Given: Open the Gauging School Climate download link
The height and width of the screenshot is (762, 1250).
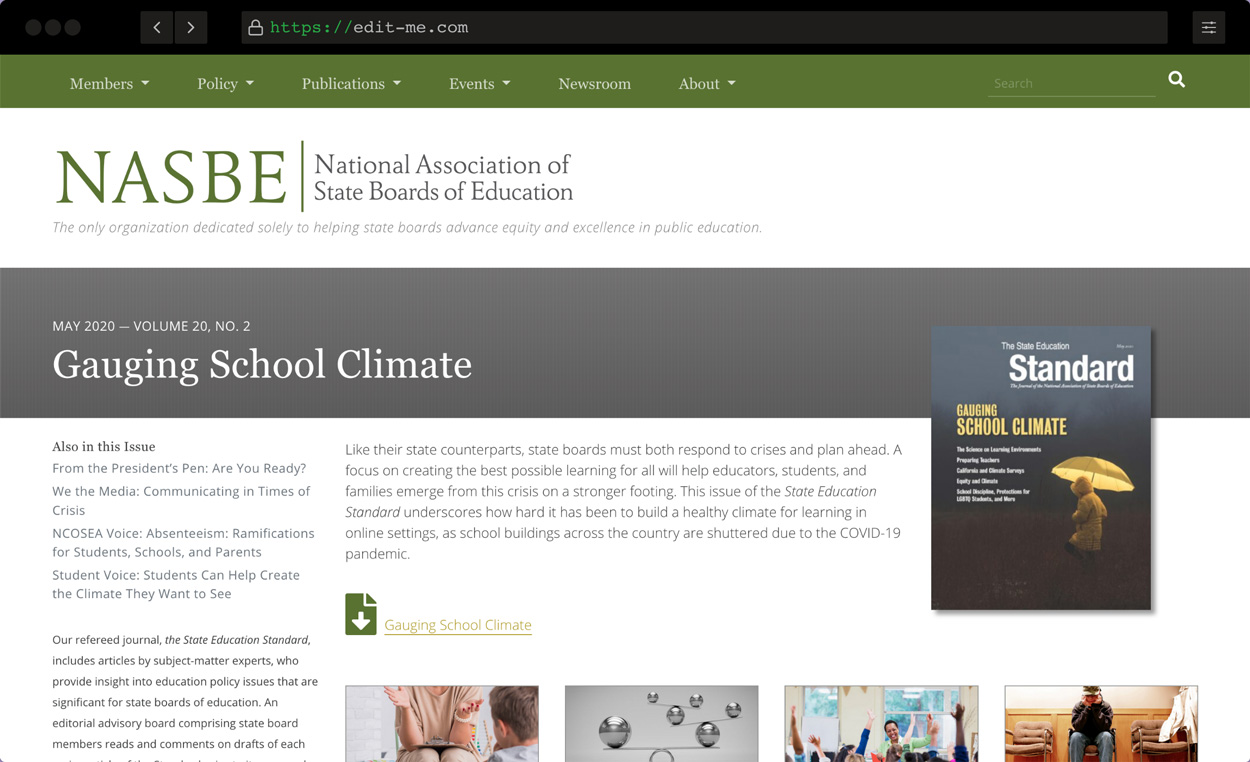Looking at the screenshot, I should click(458, 624).
